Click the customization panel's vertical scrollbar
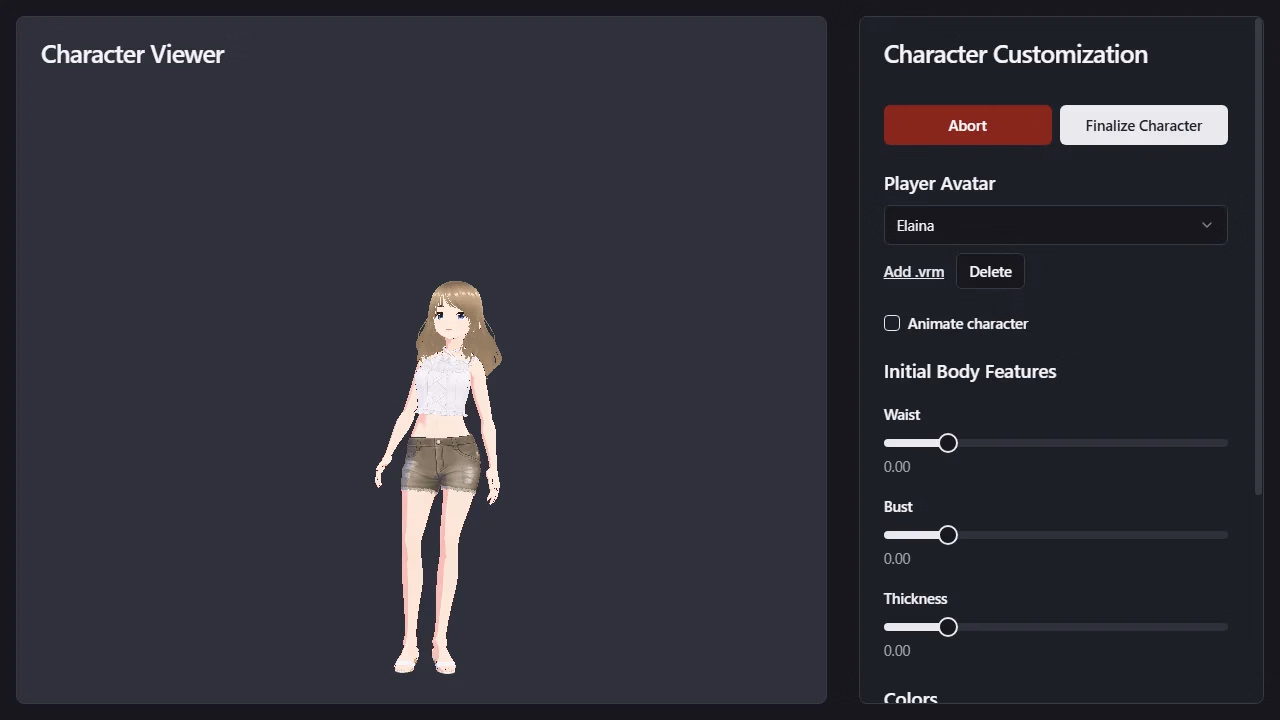 click(x=1259, y=256)
